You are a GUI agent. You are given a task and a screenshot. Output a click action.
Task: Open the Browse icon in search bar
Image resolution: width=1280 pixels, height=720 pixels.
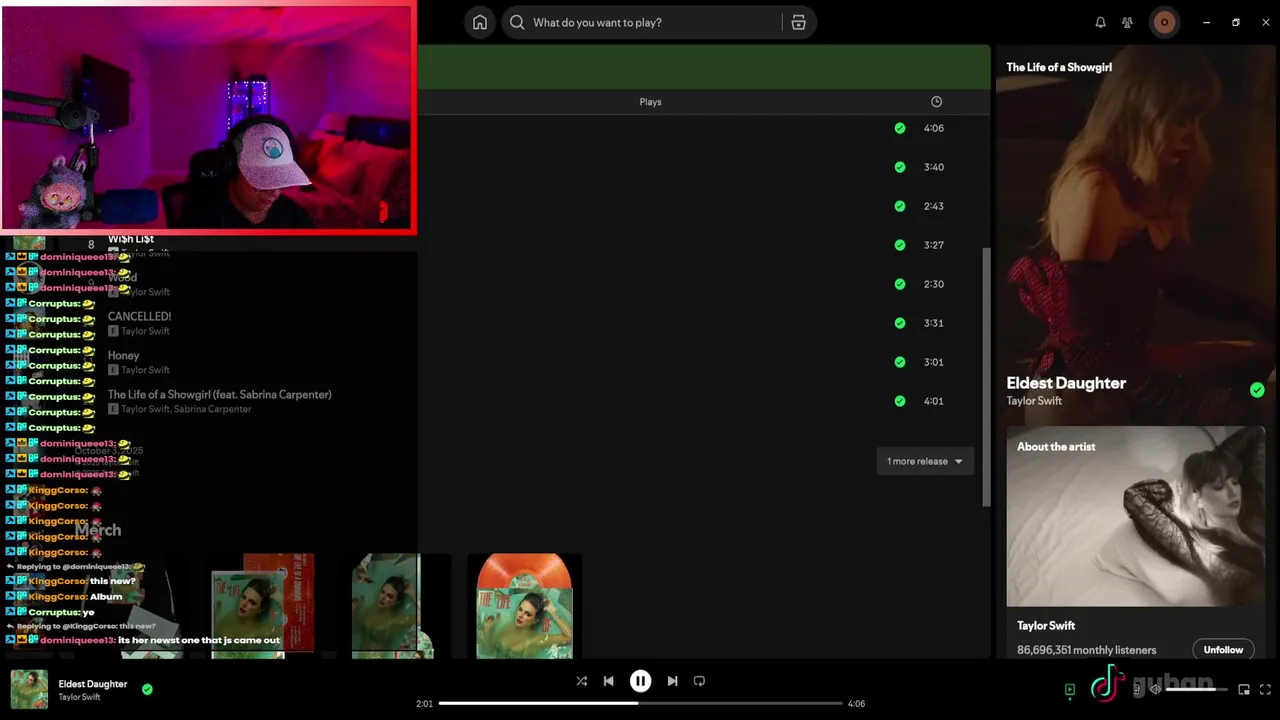[798, 22]
